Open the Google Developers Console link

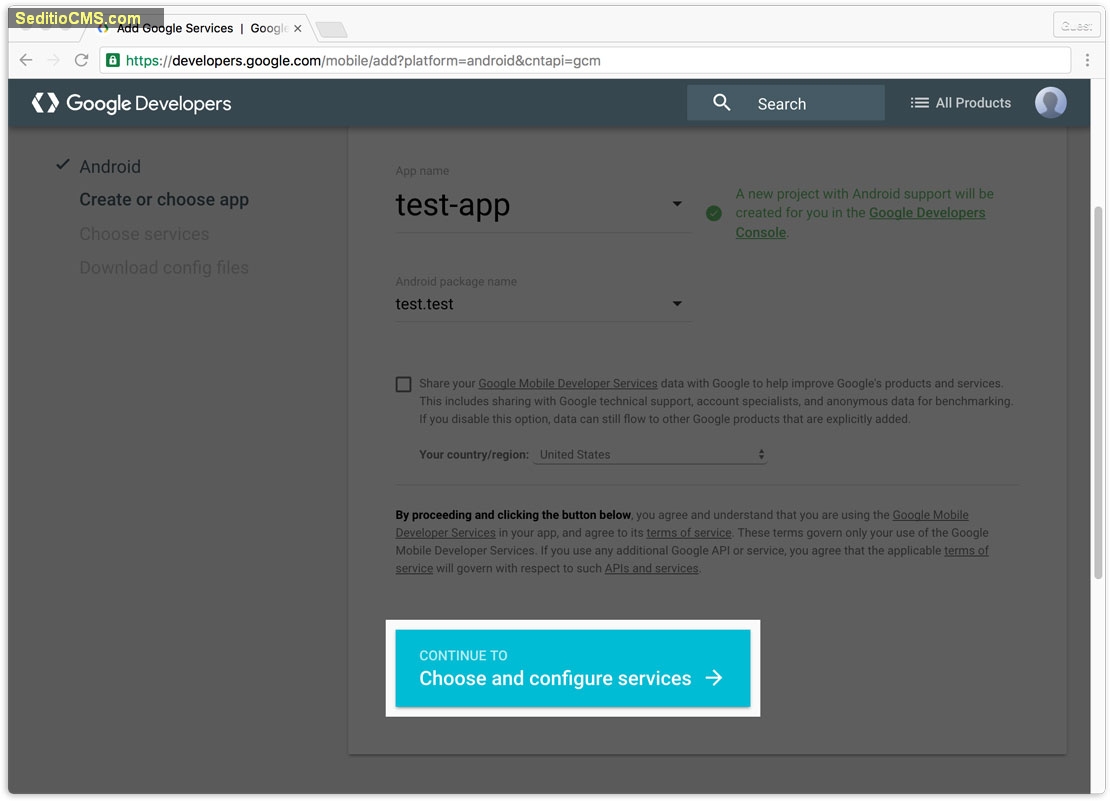(x=927, y=213)
